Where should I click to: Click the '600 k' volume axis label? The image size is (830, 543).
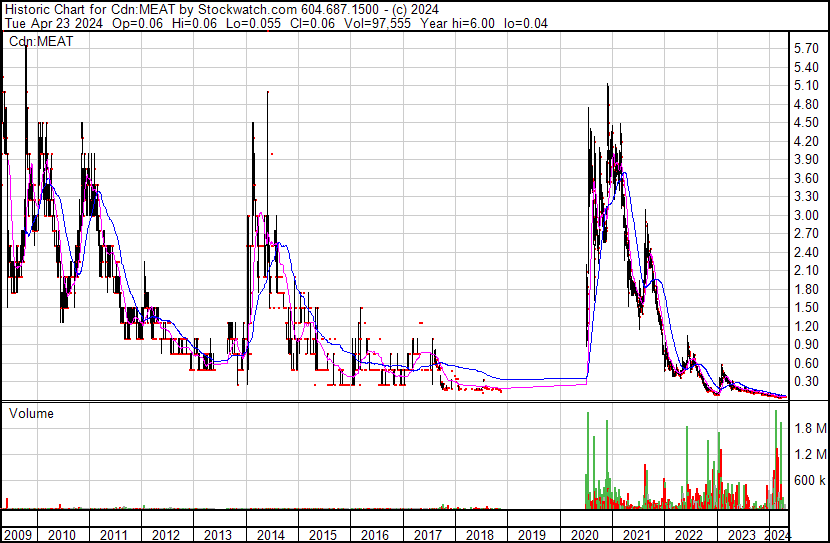pos(810,480)
